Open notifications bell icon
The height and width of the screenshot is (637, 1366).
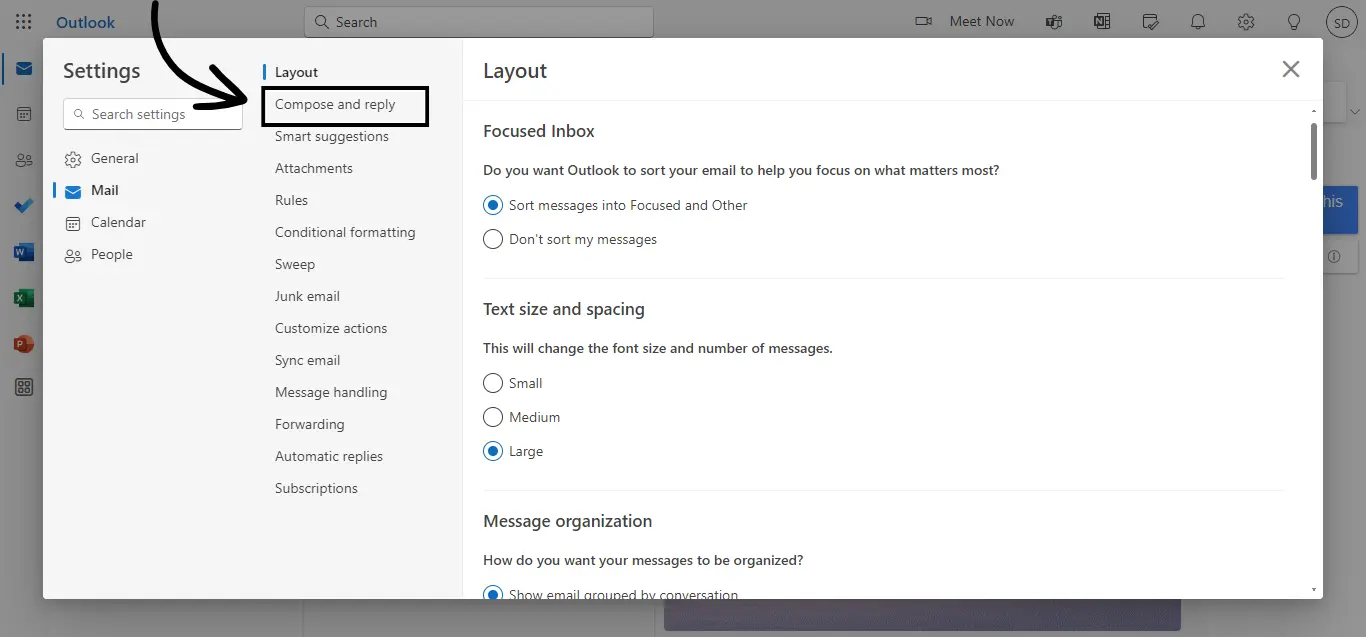(x=1197, y=21)
